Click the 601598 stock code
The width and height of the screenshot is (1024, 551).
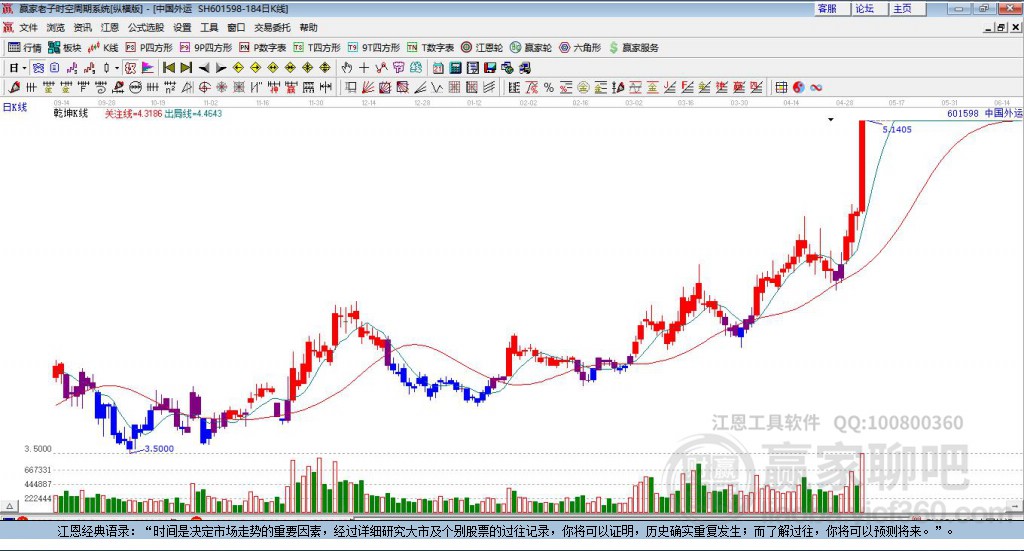[963, 114]
